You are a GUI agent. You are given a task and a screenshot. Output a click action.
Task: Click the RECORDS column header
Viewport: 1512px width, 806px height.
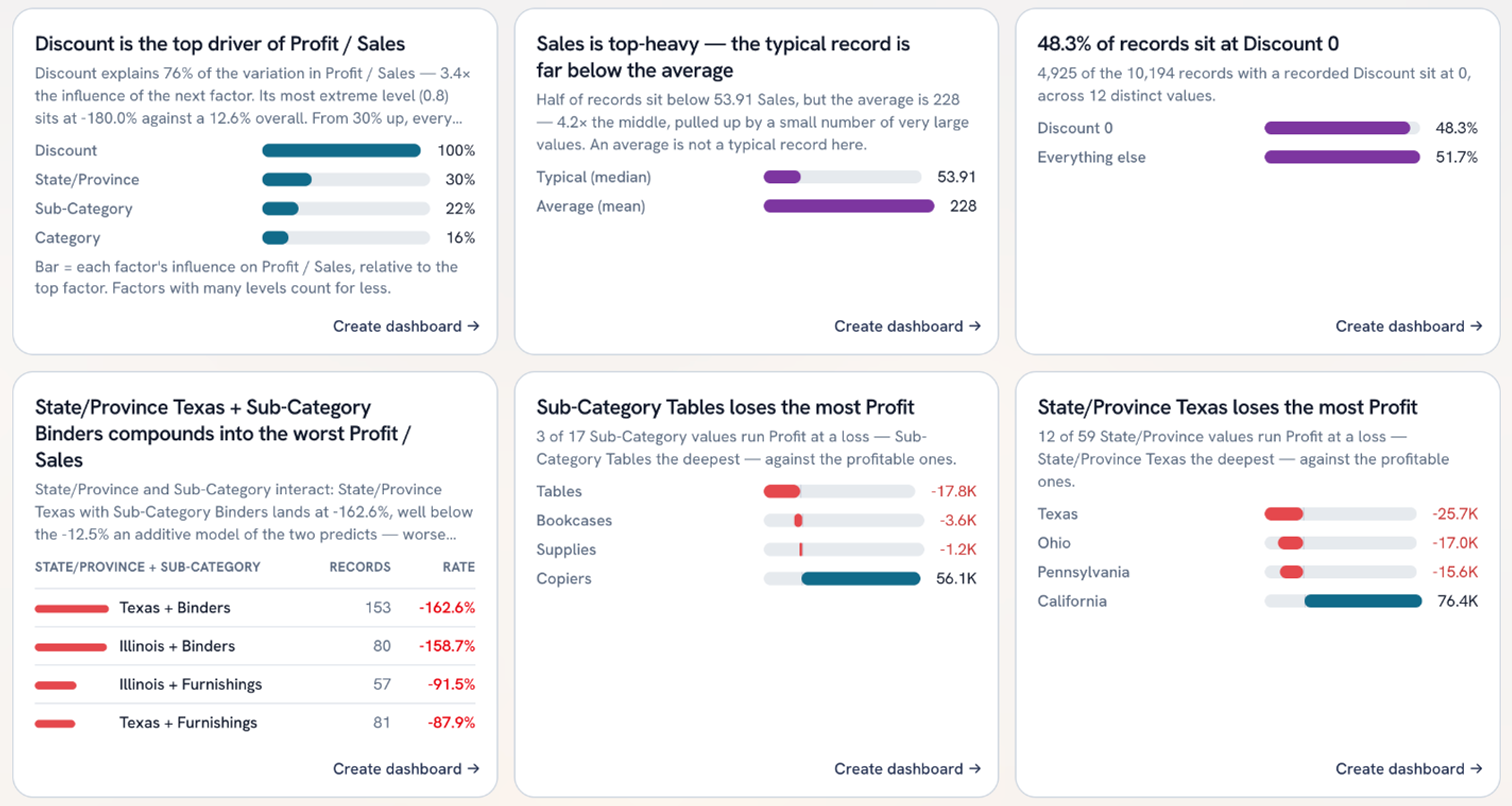coord(360,567)
